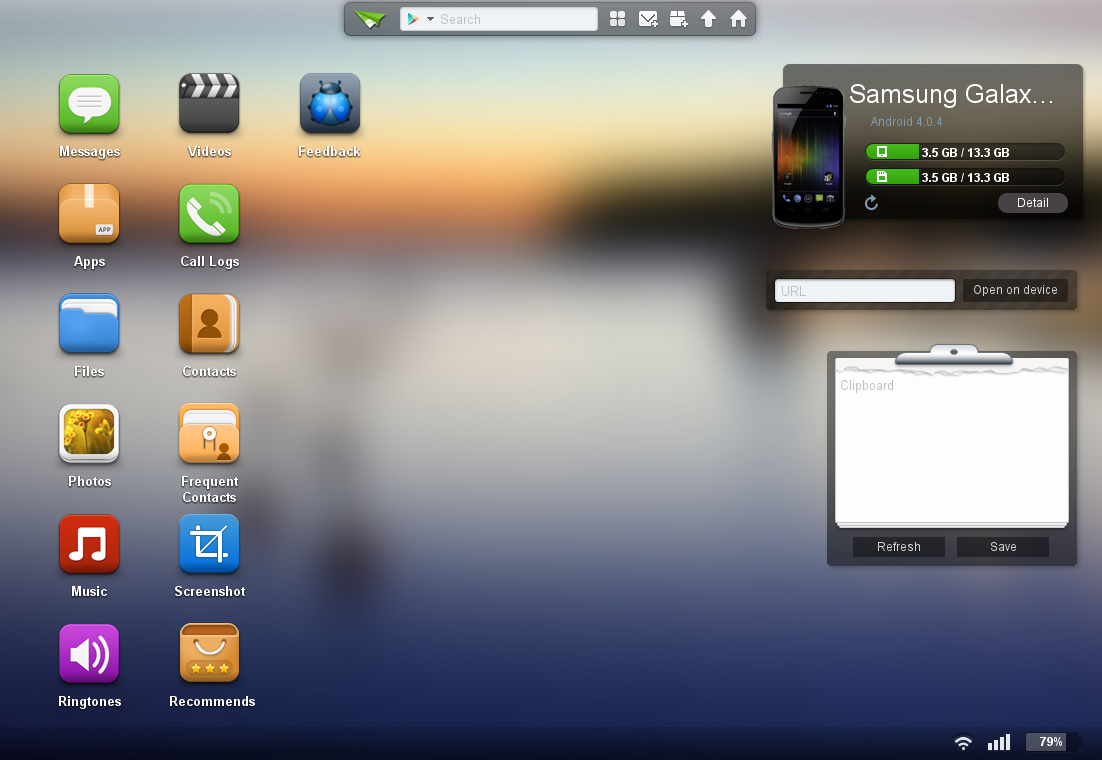Click the upload arrow icon in toolbar
This screenshot has height=760, width=1102.
pyautogui.click(x=708, y=19)
